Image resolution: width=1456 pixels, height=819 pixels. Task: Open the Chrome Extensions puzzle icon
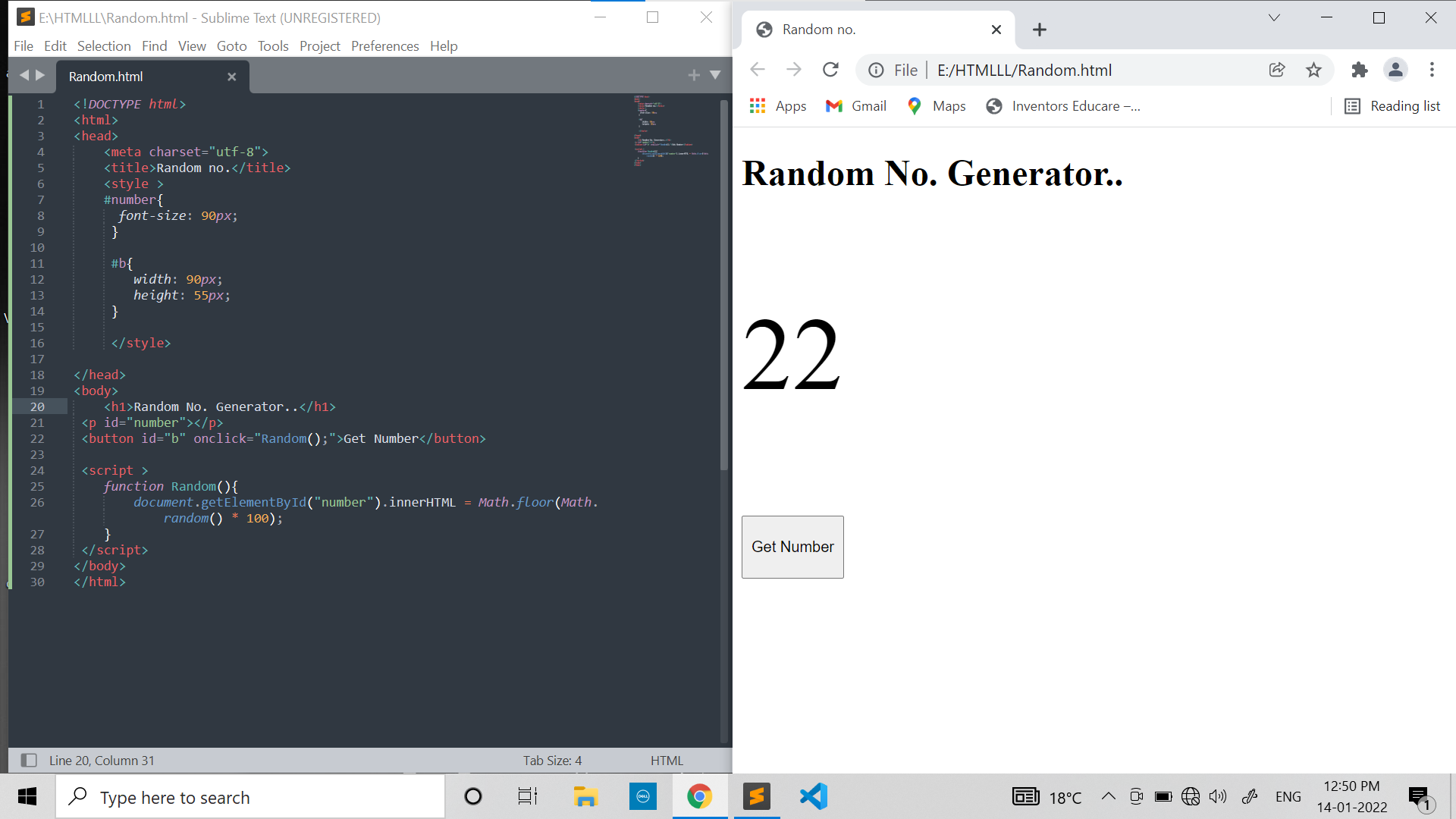[x=1359, y=70]
